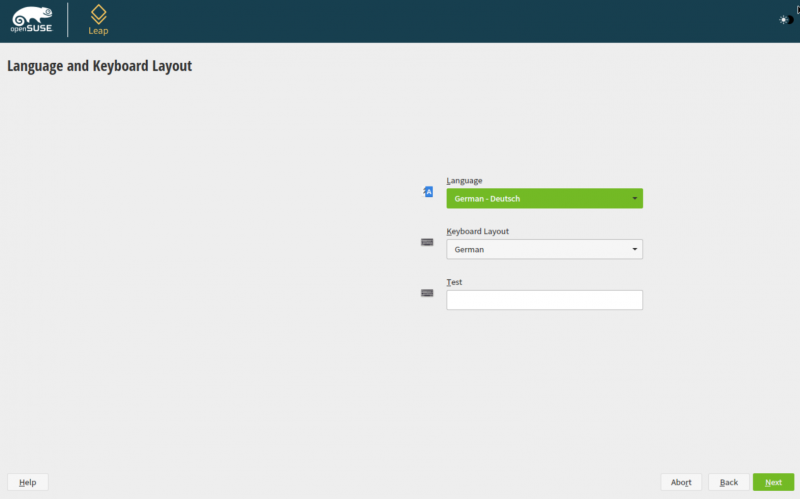800x499 pixels.
Task: Toggle the light/dark theme switch
Action: coord(786,20)
